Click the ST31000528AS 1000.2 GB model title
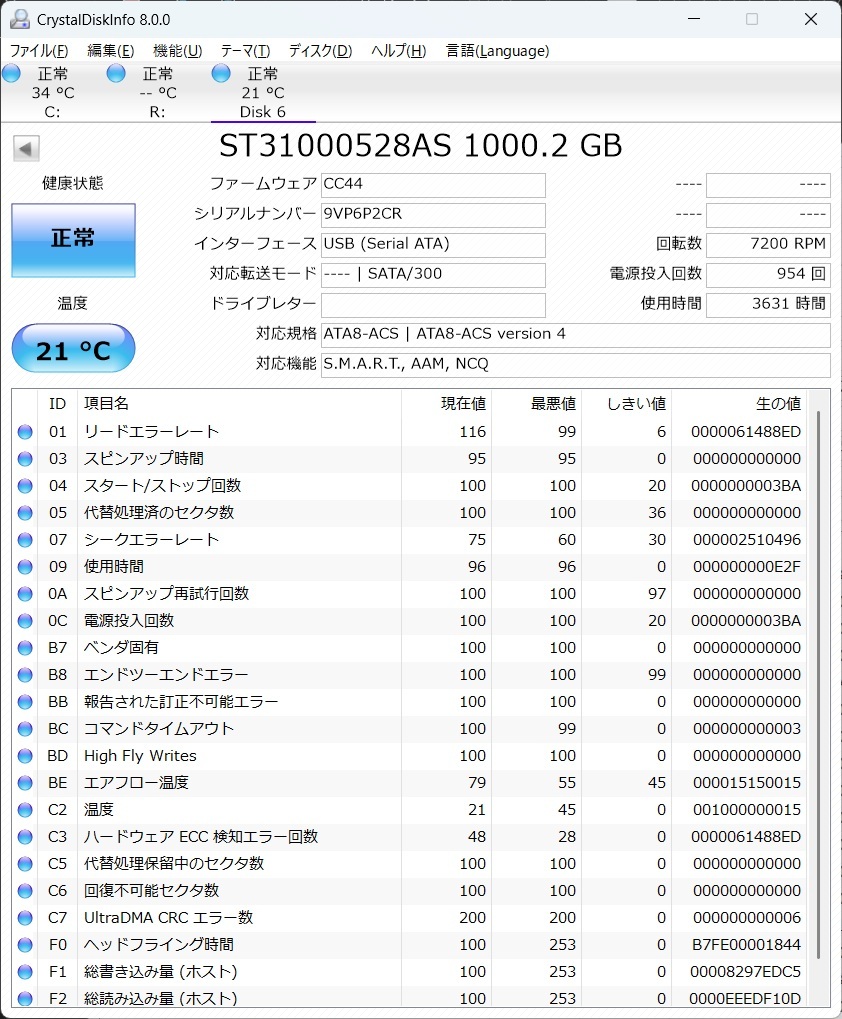Screen dimensions: 842x1019 pos(420,146)
